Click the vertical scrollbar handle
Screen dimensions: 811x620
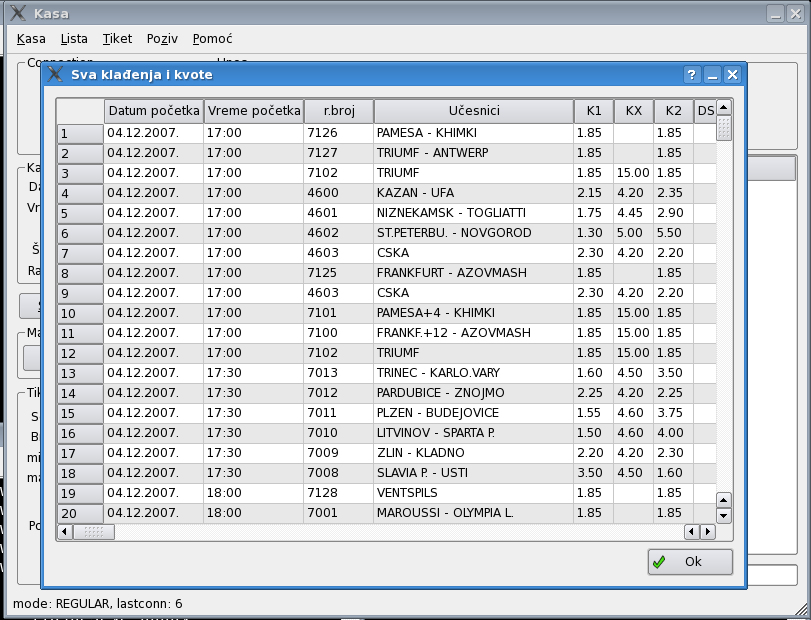click(x=724, y=128)
